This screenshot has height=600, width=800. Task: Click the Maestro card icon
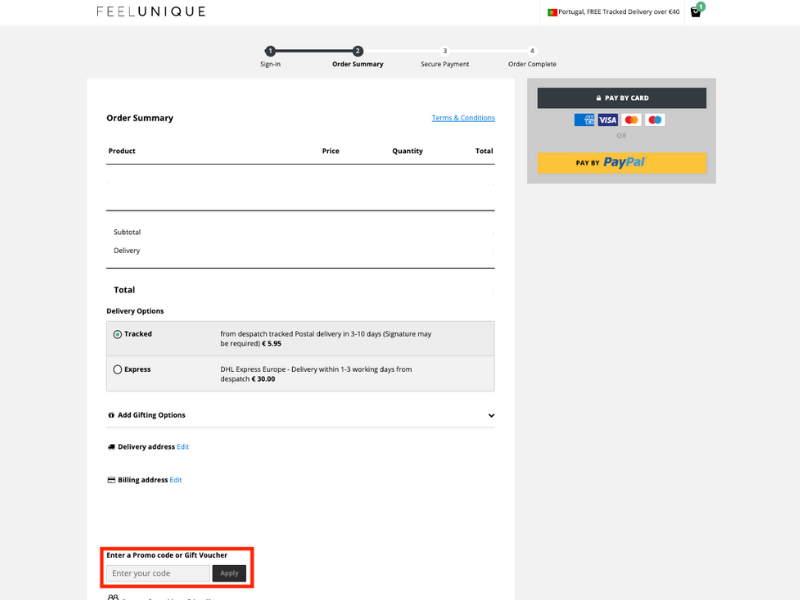pyautogui.click(x=655, y=120)
